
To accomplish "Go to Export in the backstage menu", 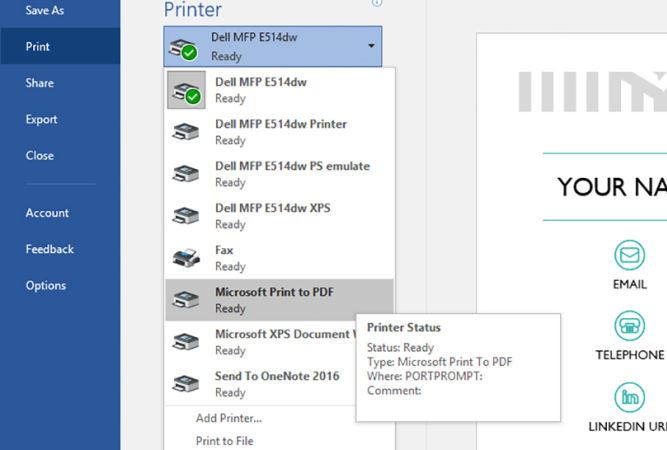I will [x=41, y=119].
